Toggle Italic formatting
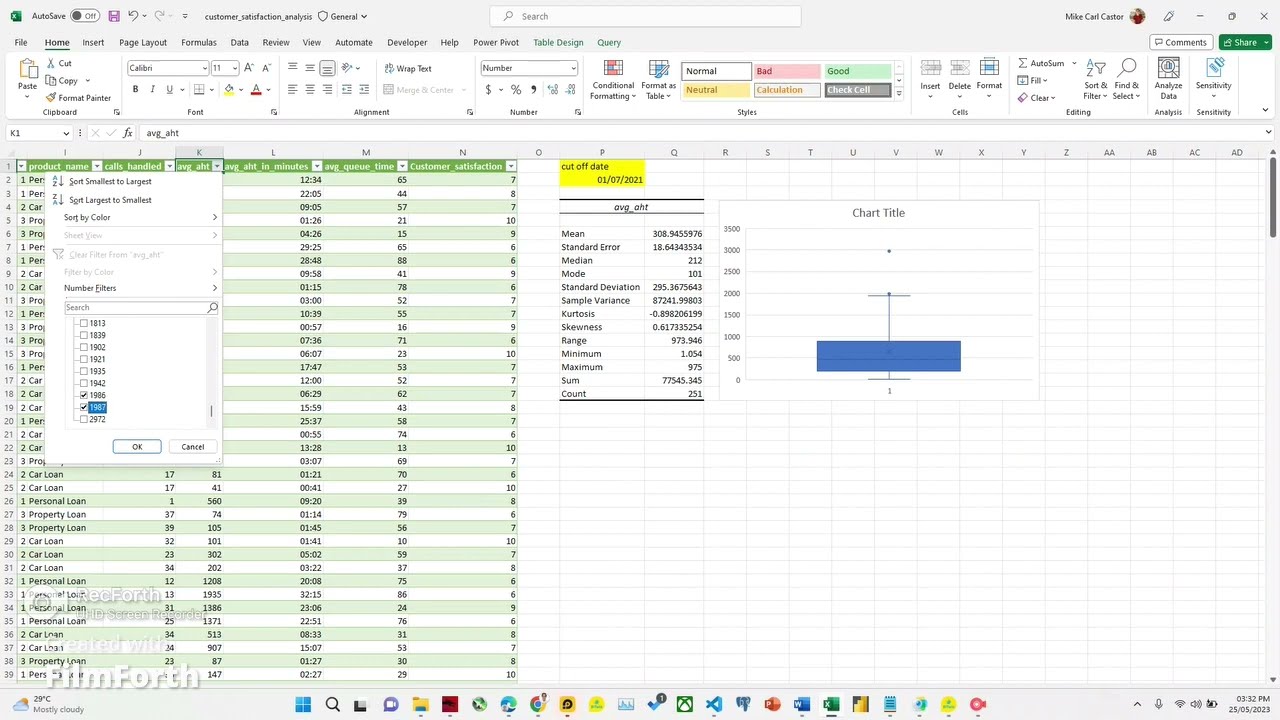 (152, 90)
